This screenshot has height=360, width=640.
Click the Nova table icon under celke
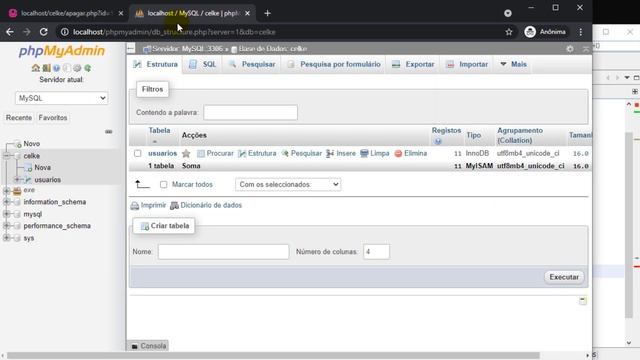coord(28,168)
